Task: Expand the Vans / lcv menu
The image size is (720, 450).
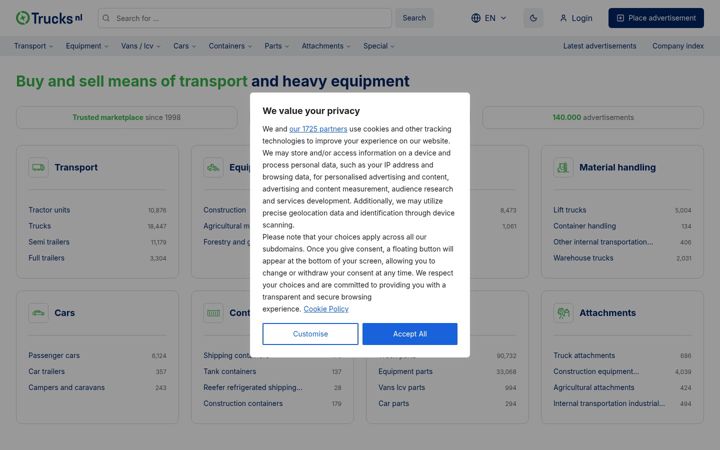Action: click(141, 46)
